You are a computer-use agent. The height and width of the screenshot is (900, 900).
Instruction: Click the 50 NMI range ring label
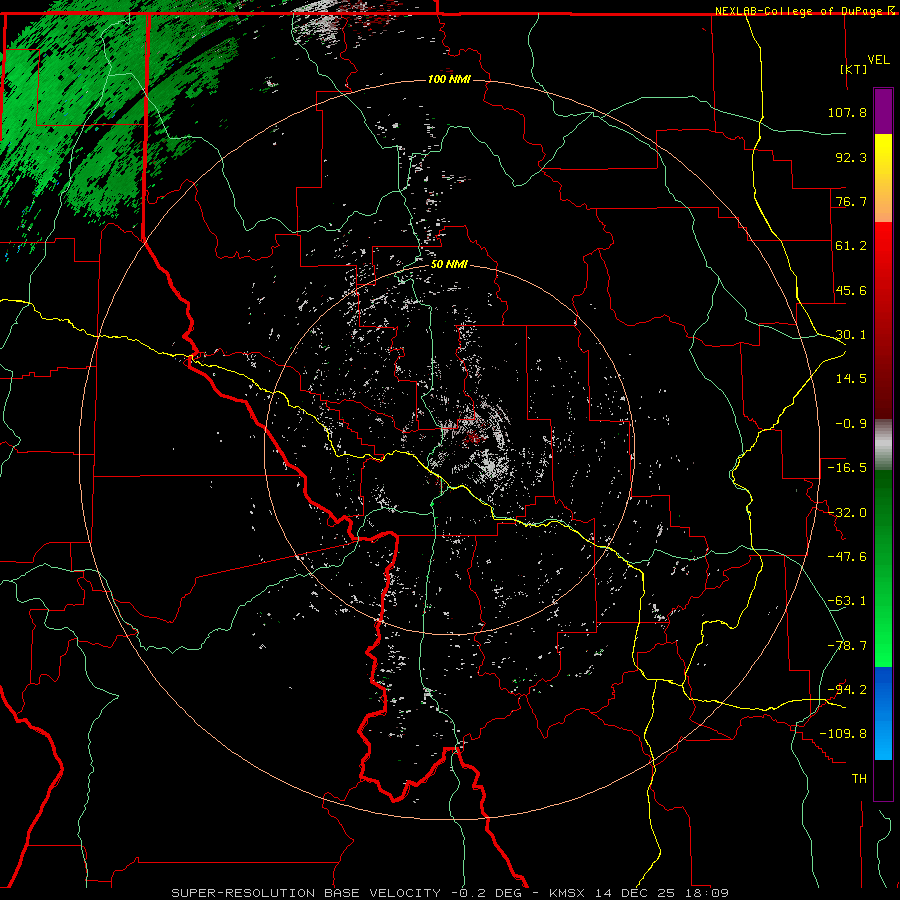point(449,264)
